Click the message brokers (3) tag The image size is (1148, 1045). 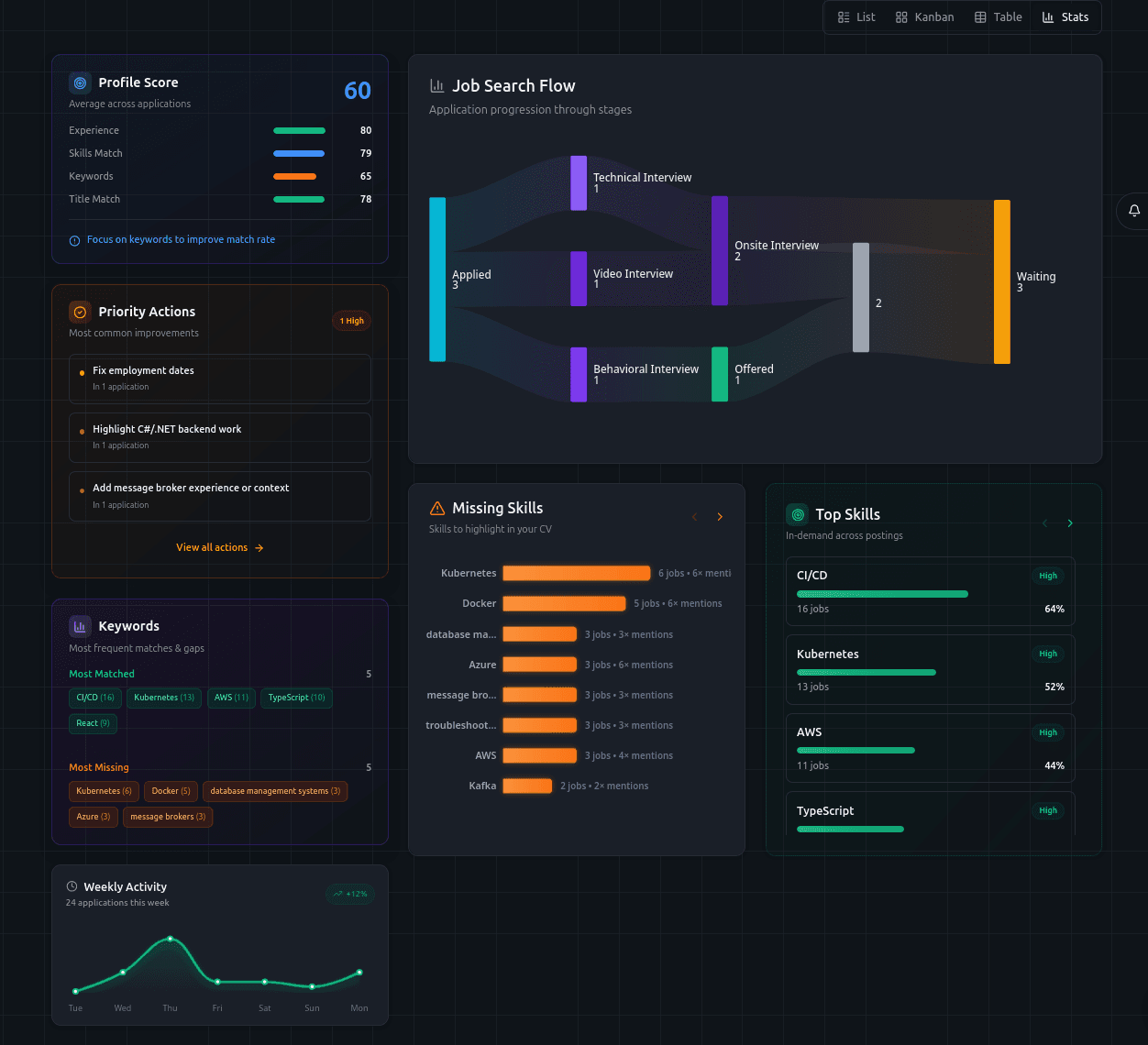tap(168, 817)
